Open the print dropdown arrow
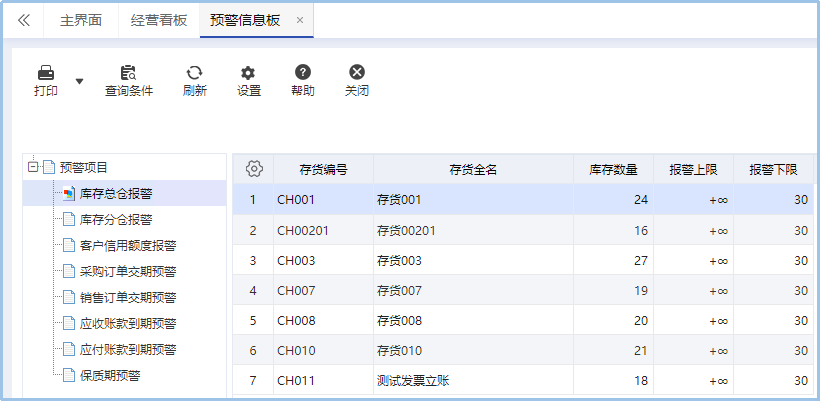The width and height of the screenshot is (820, 401). [x=79, y=81]
